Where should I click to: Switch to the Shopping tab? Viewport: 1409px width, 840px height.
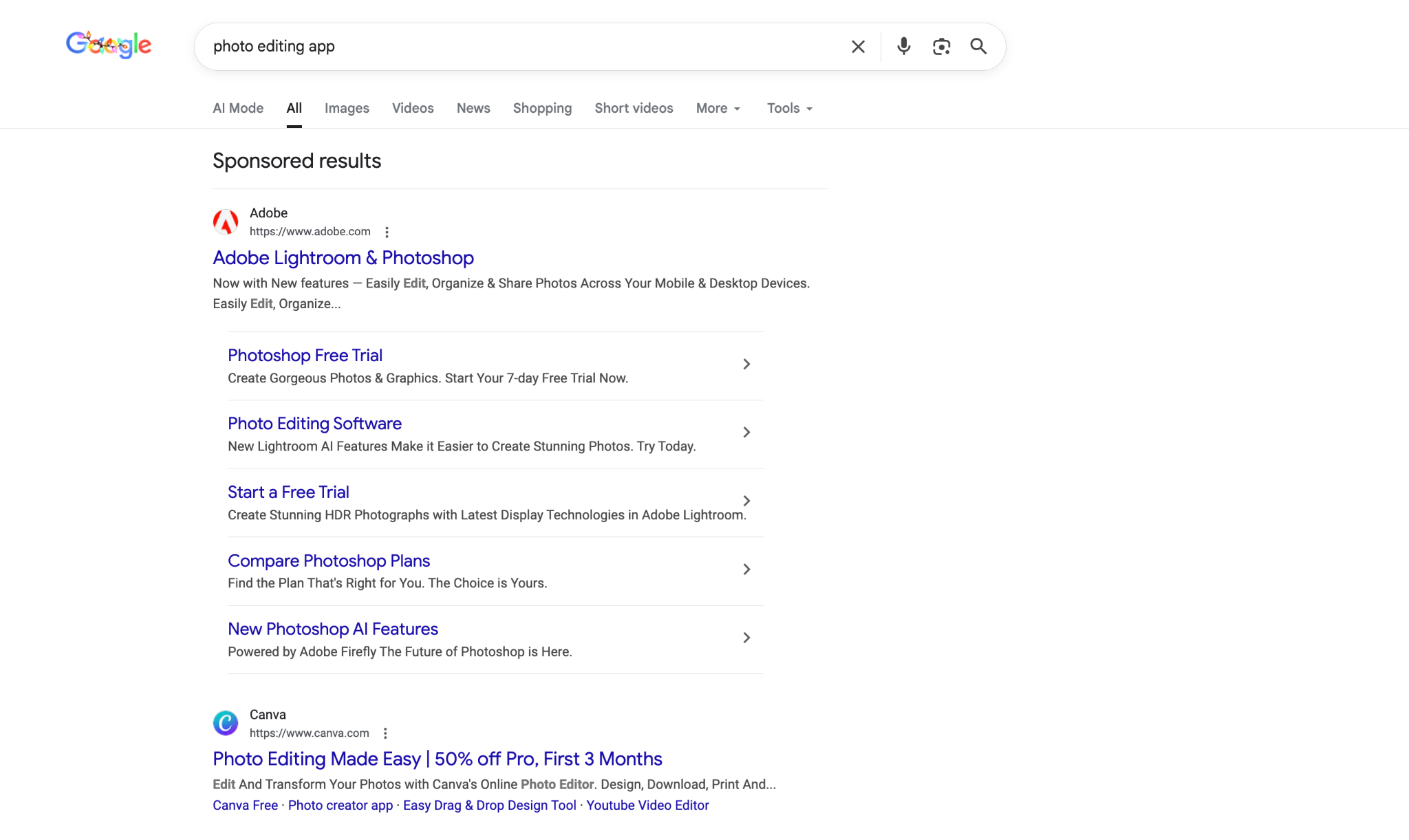coord(542,108)
